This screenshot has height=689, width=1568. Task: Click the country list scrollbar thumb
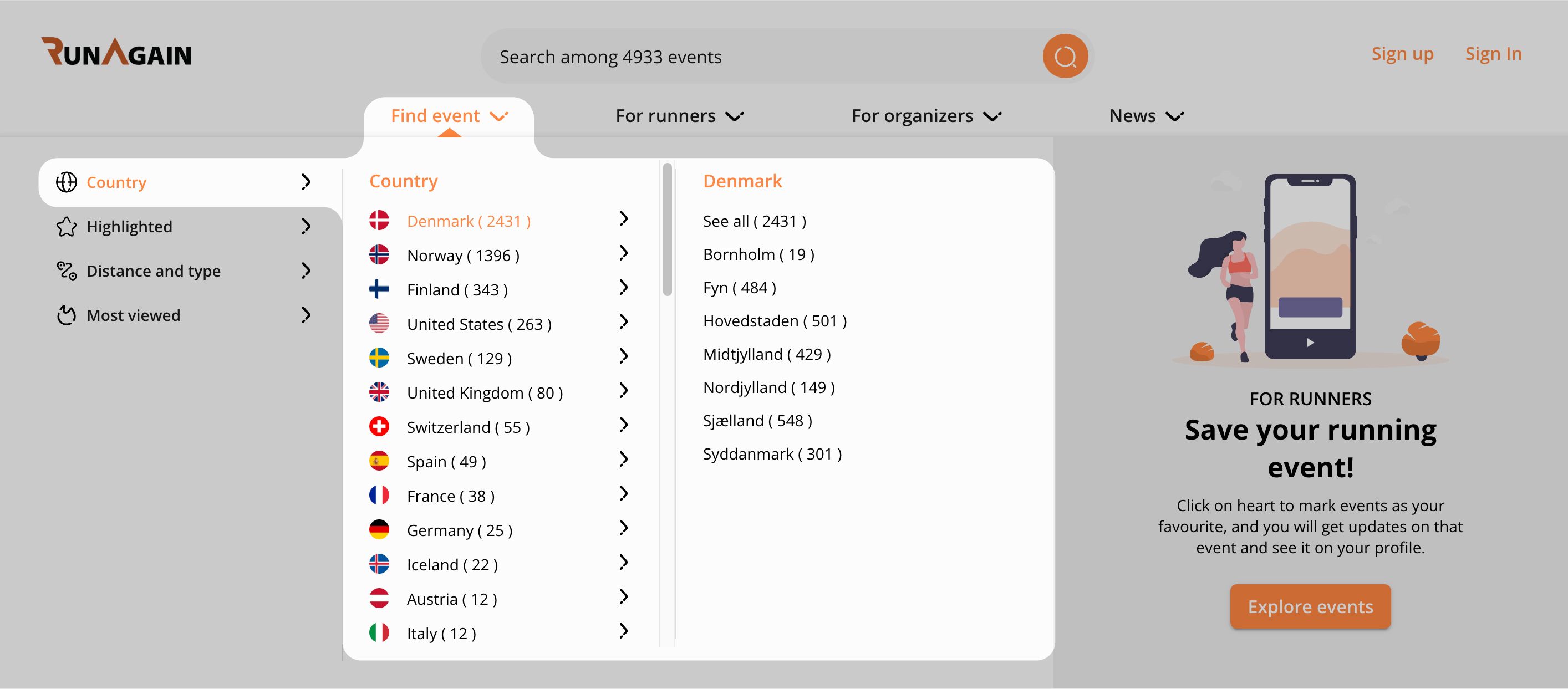[x=667, y=229]
